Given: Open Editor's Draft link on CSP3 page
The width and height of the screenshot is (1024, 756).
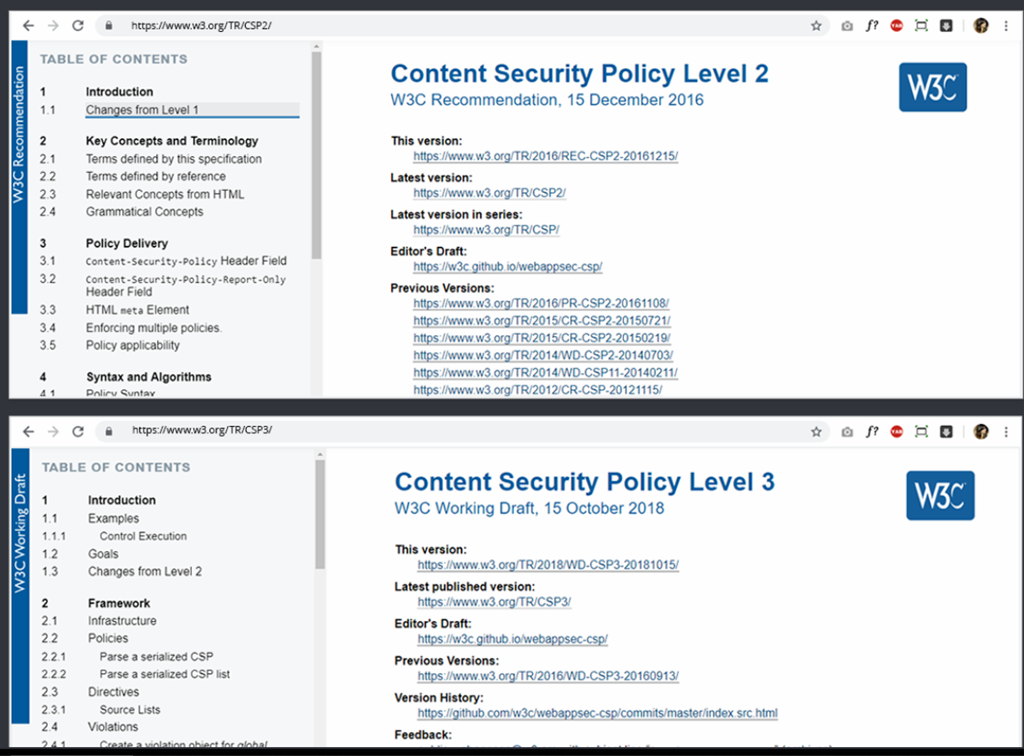Looking at the screenshot, I should pos(513,639).
